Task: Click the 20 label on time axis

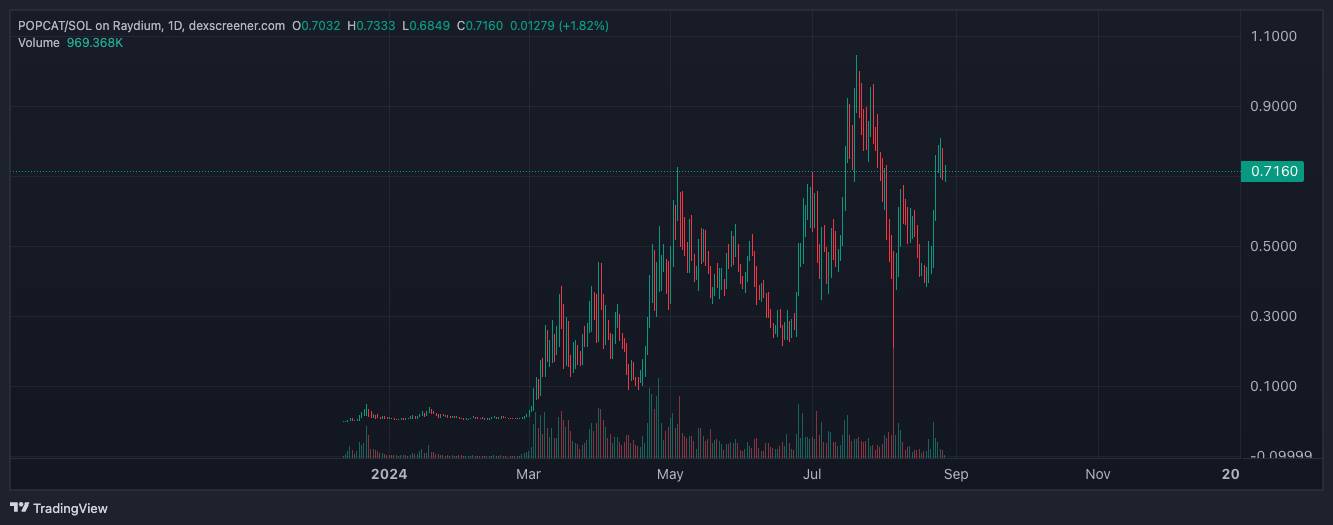Action: point(1230,474)
